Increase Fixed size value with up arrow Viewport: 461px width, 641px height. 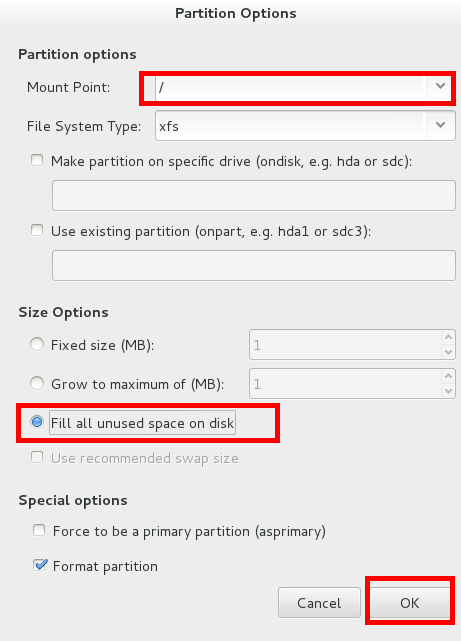[x=448, y=337]
